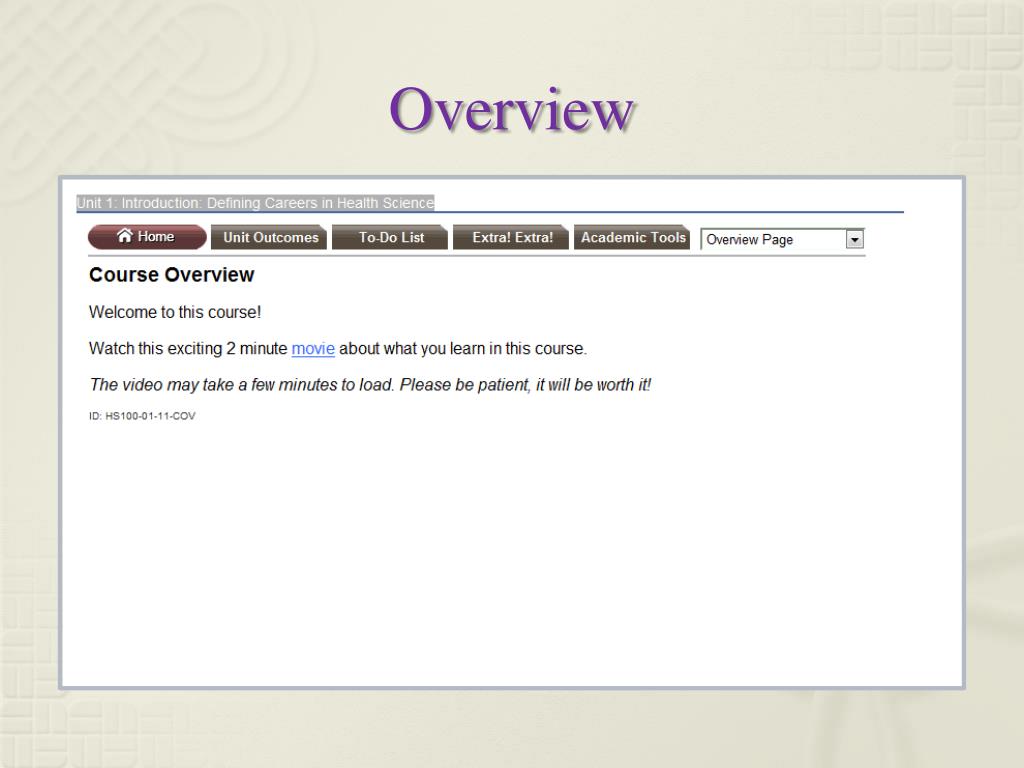Click the house icon on the Home button
The image size is (1024, 768).
(125, 235)
